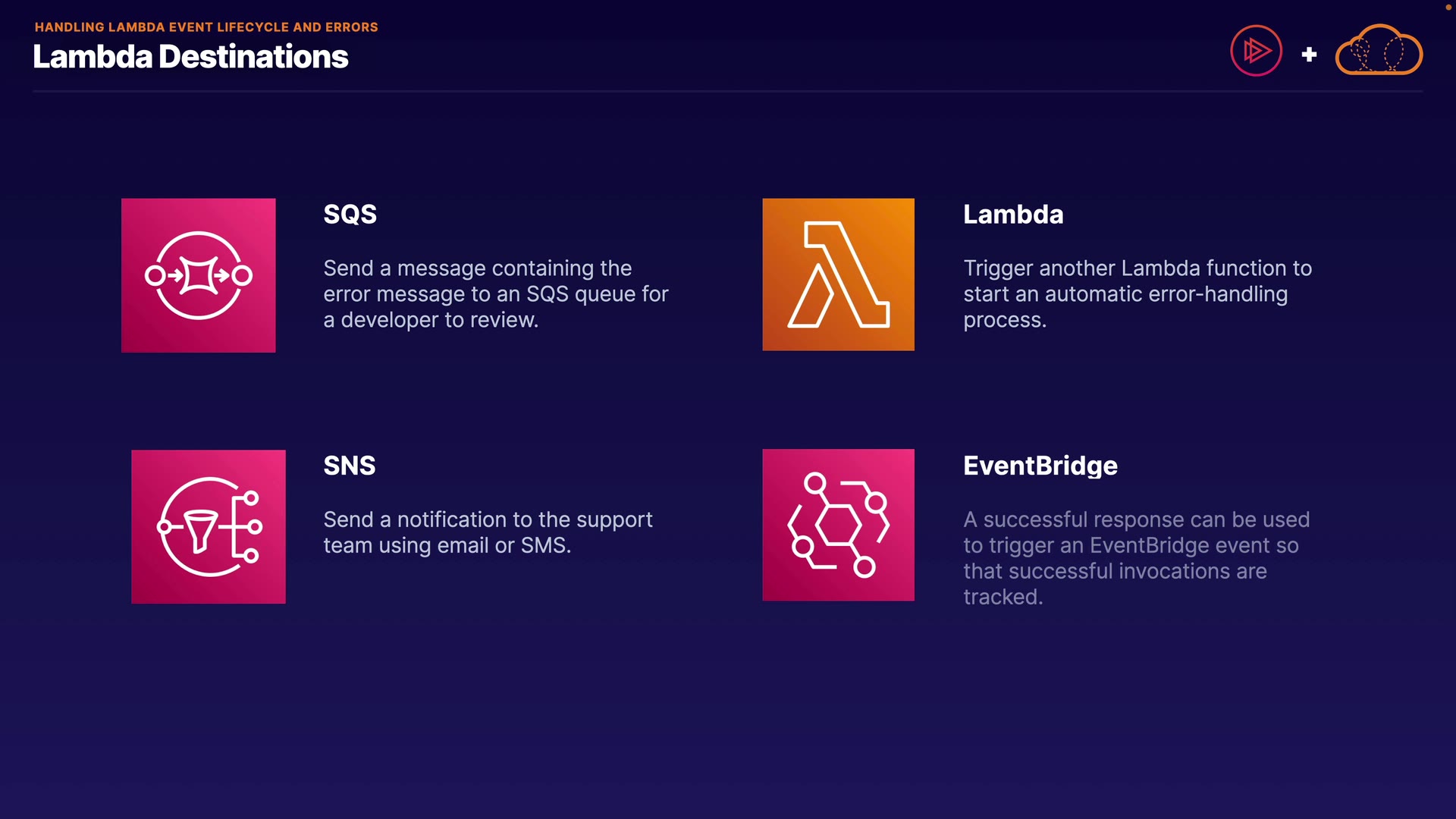Click the orange Lambda function icon
1456x819 pixels.
pos(838,275)
